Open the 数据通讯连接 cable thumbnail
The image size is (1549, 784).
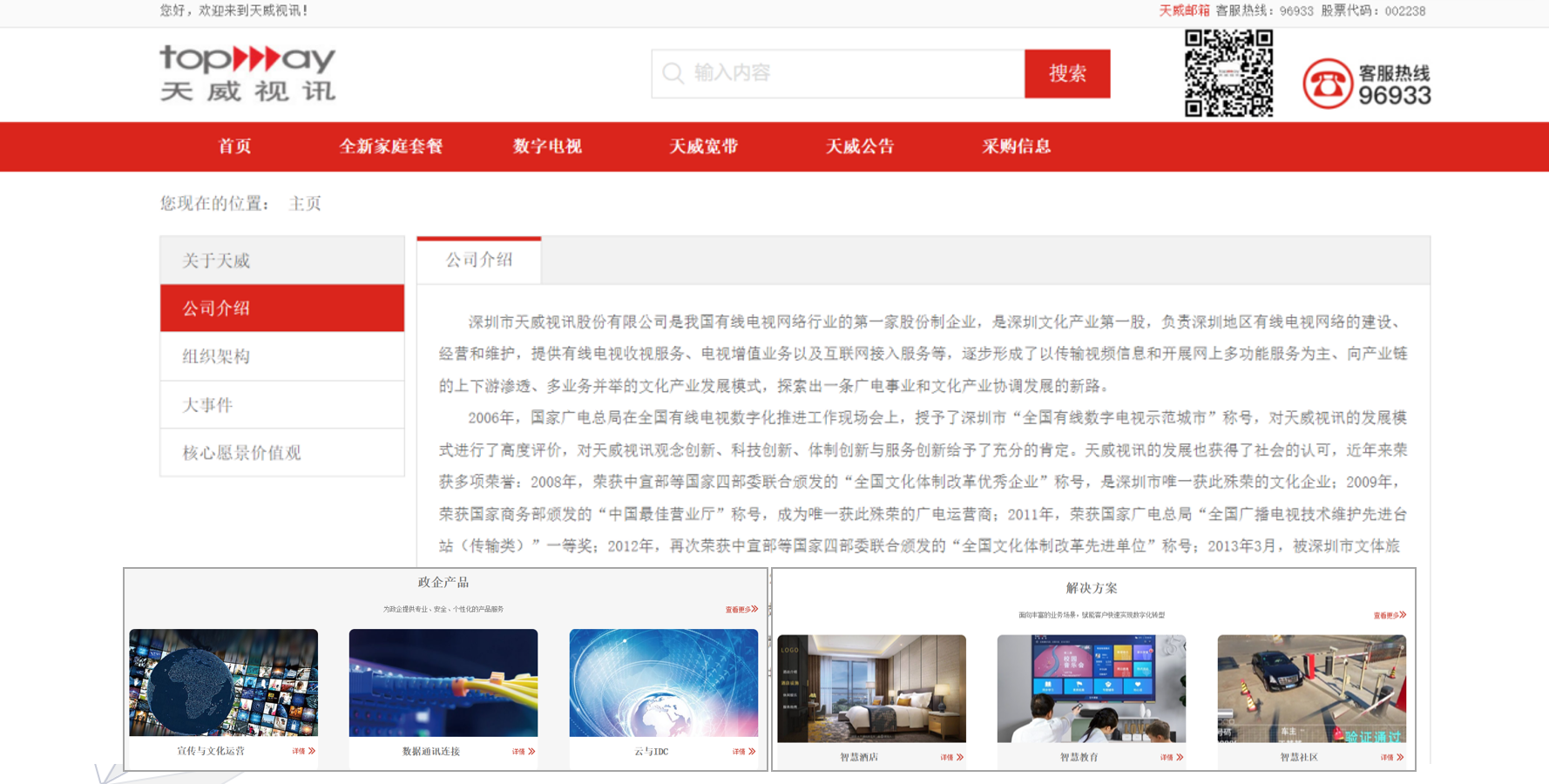click(443, 683)
